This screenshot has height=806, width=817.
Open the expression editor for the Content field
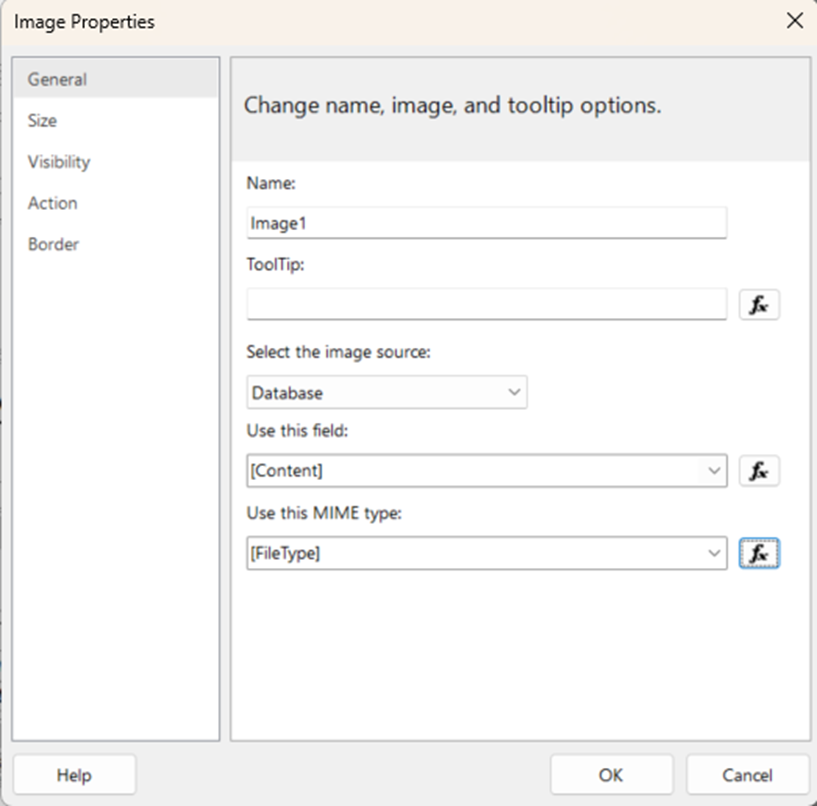[759, 471]
